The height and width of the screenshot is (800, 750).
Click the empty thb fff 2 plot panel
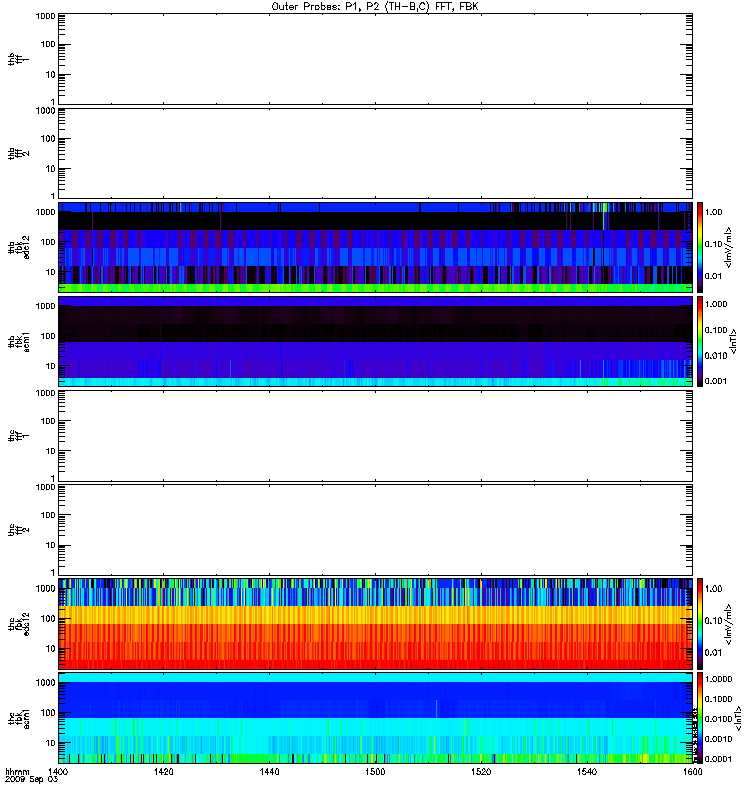[x=375, y=154]
